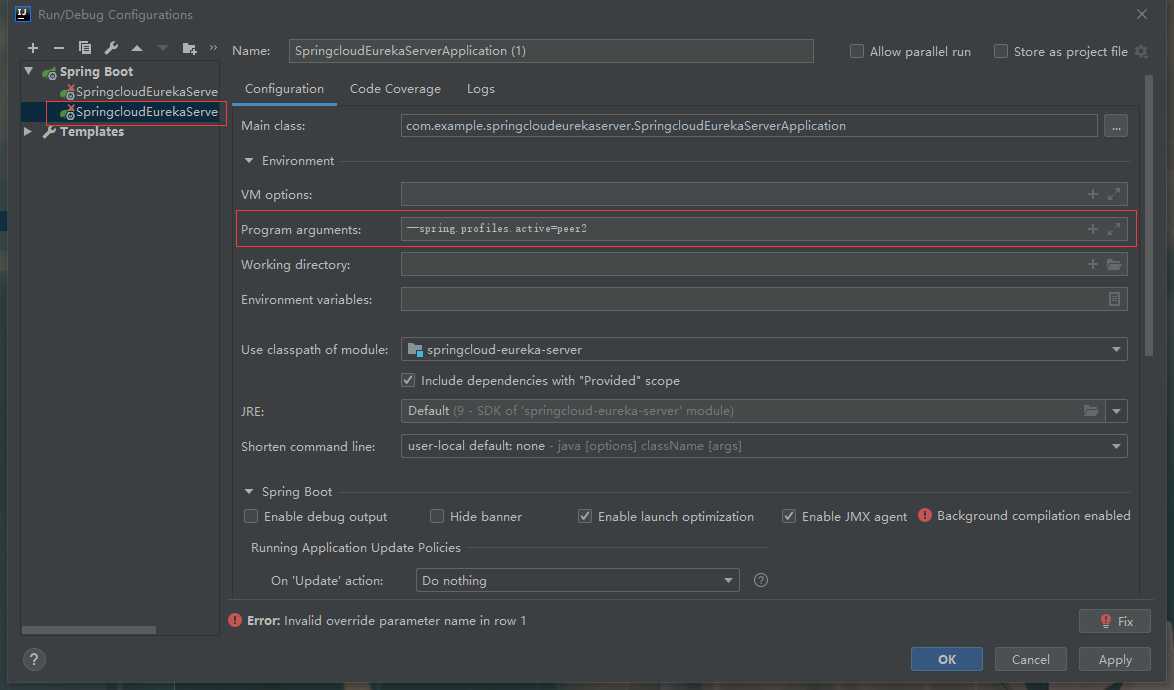Edit environment variables list icon
Viewport: 1174px width, 690px height.
point(1114,299)
